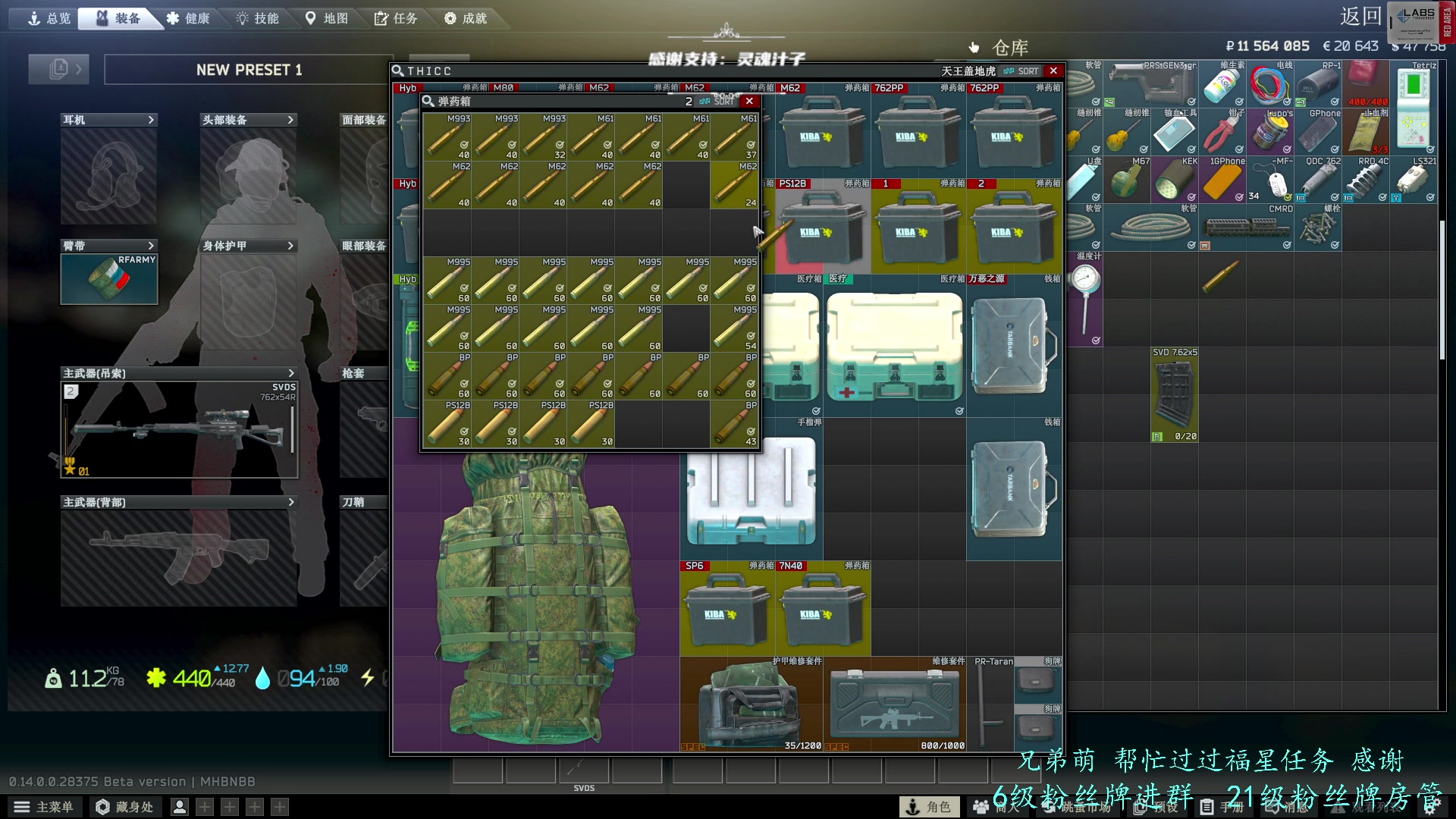Switch to the 成就 achievements tab
This screenshot has height=819, width=1456.
click(x=466, y=18)
